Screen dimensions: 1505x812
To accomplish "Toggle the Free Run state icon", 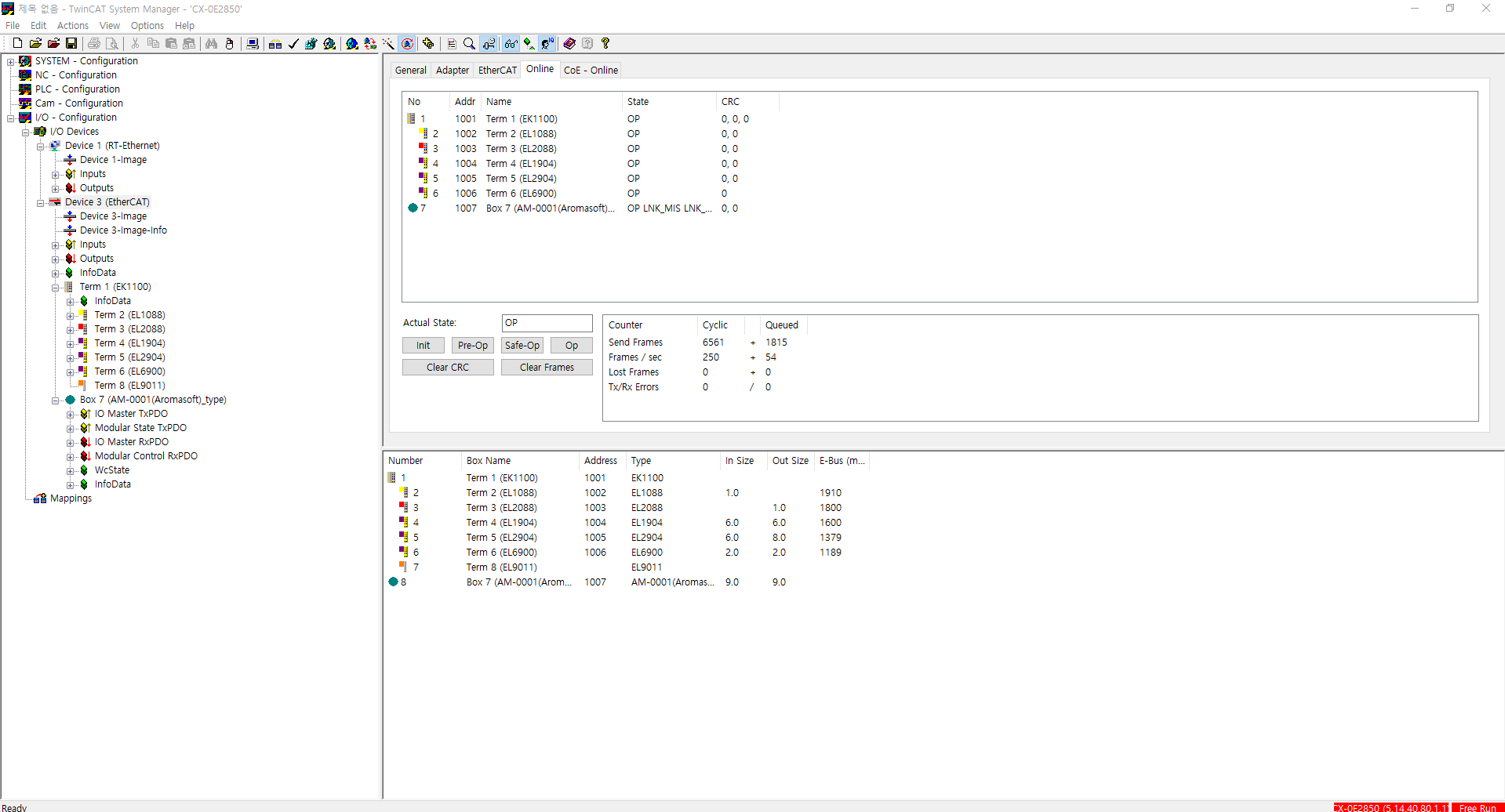I will (407, 44).
